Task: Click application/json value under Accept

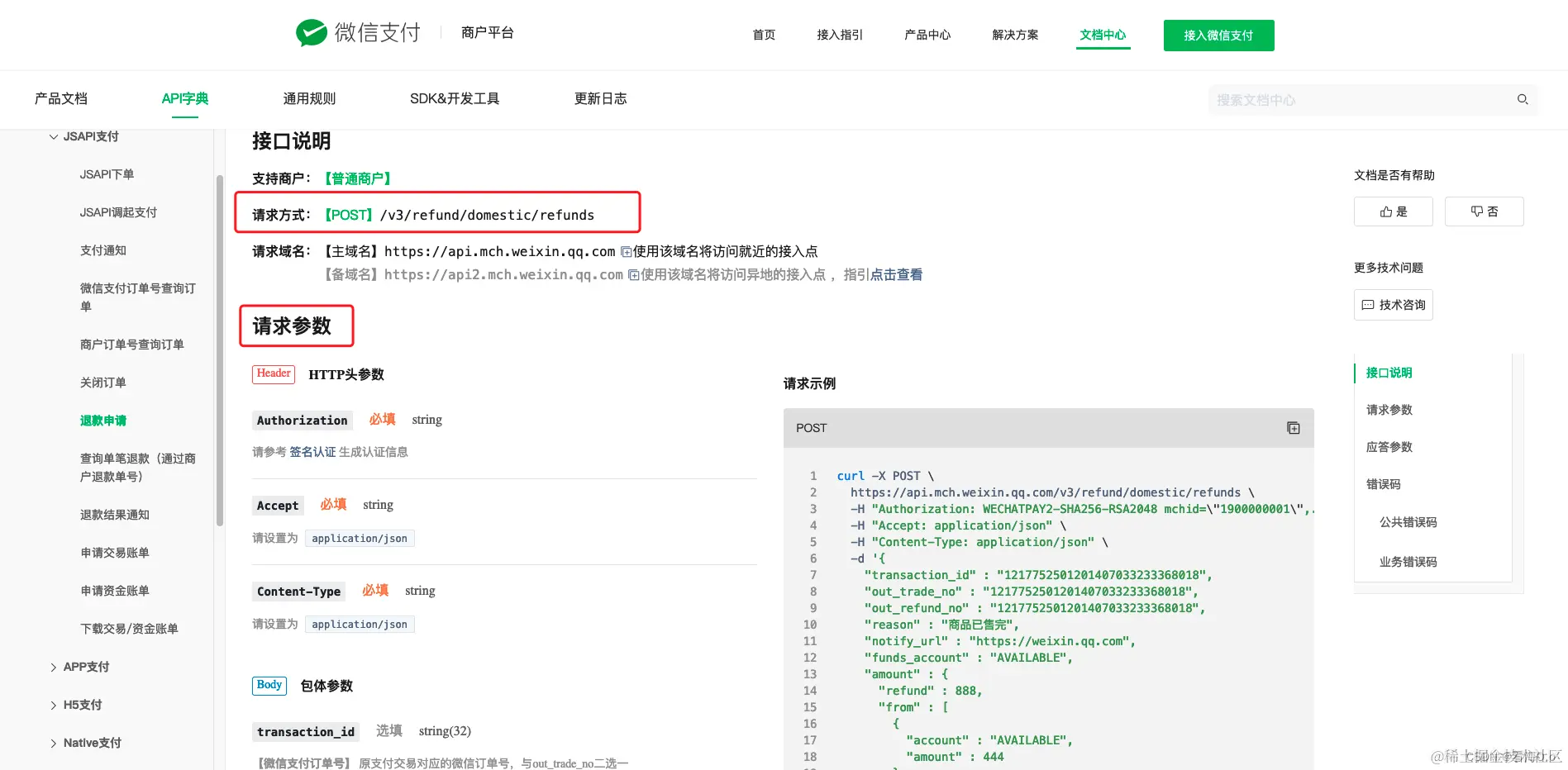Action: point(360,539)
